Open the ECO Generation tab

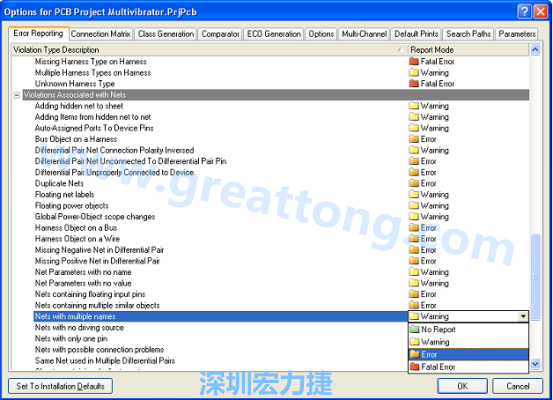274,34
